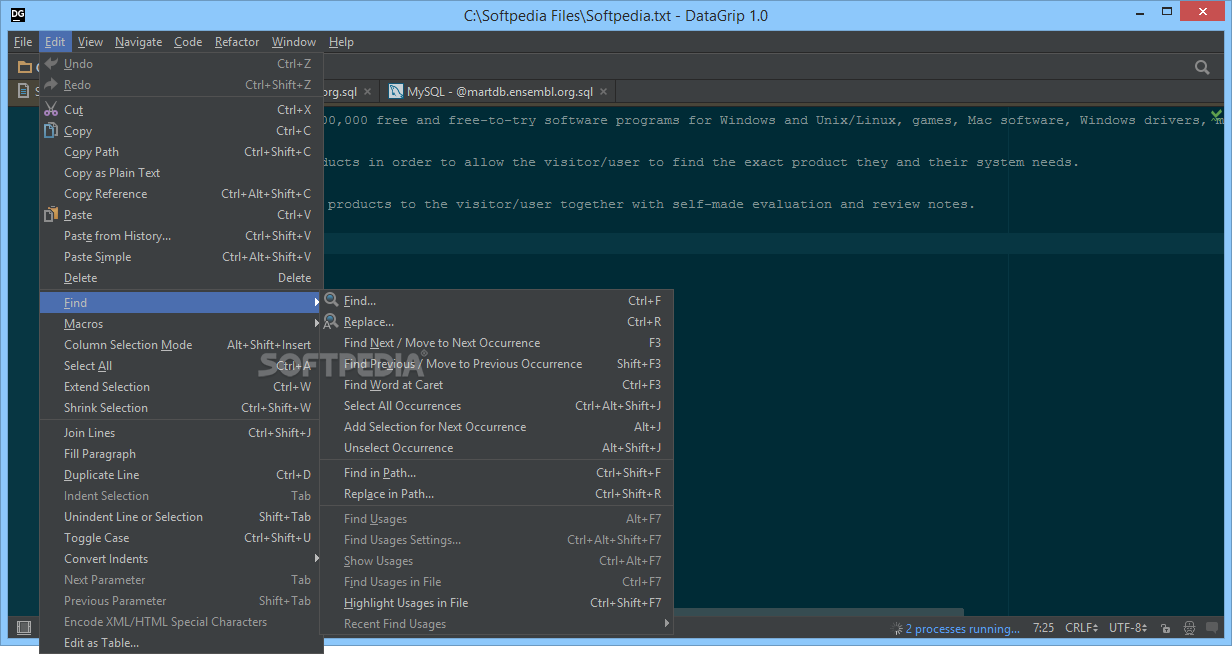The height and width of the screenshot is (654, 1232).
Task: Open the View menu
Action: click(90, 42)
